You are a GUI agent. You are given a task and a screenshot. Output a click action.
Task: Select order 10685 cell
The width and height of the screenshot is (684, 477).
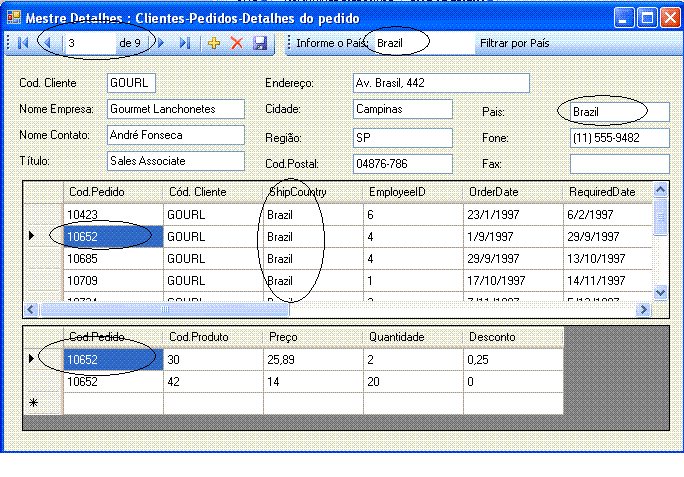tap(113, 259)
